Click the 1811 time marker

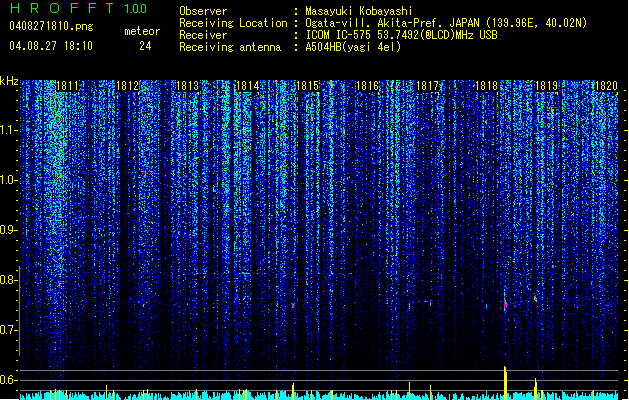pyautogui.click(x=67, y=86)
